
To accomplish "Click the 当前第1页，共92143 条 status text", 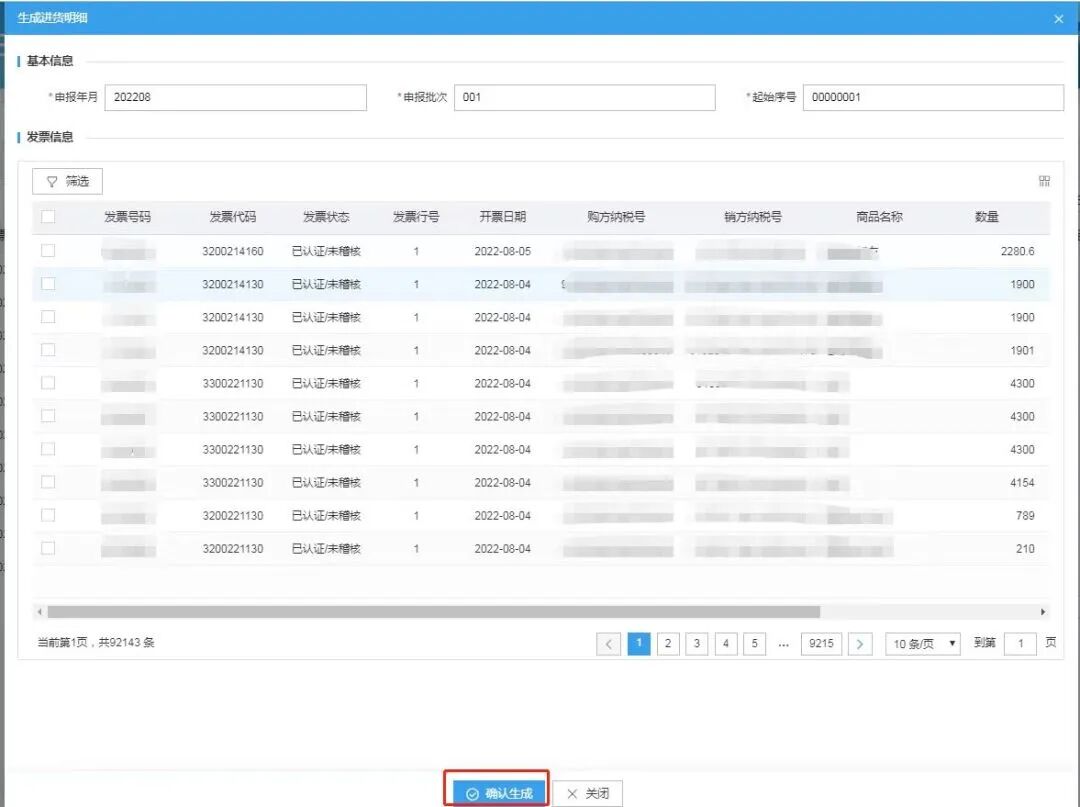I will [x=96, y=642].
